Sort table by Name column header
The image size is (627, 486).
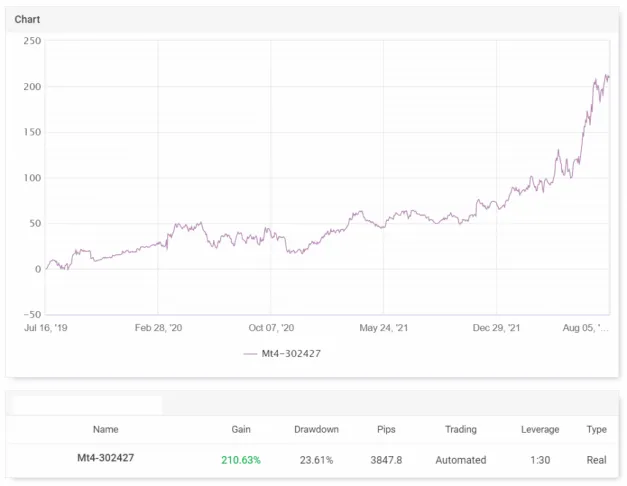coord(106,429)
